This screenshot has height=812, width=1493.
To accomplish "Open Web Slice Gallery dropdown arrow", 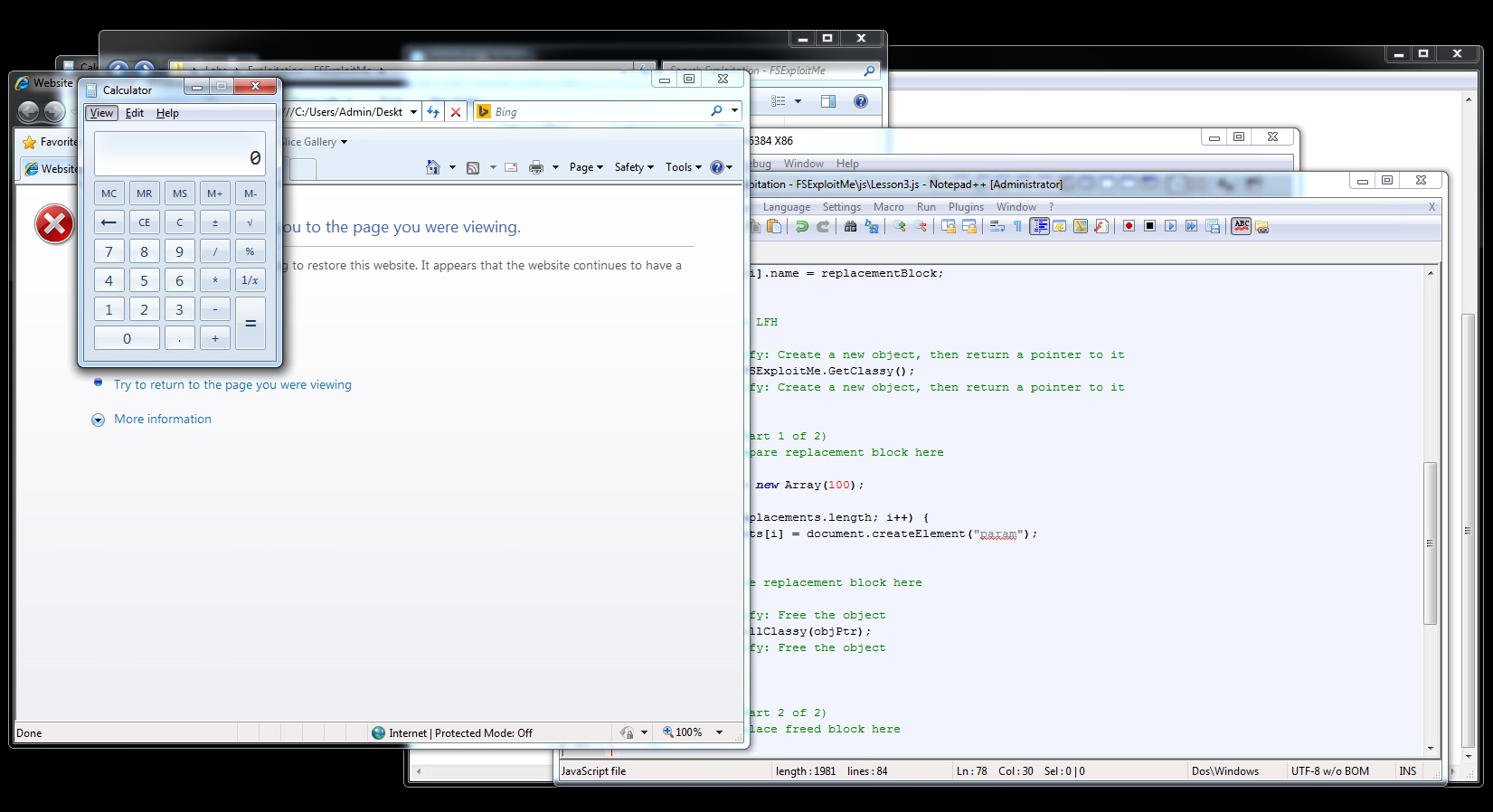I will click(344, 142).
